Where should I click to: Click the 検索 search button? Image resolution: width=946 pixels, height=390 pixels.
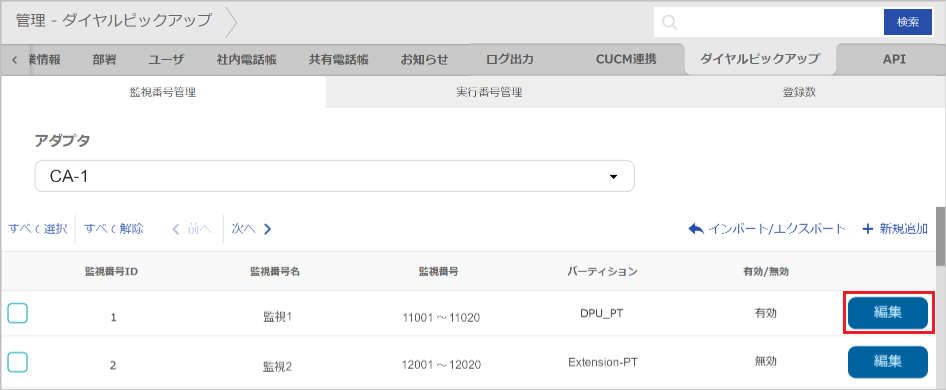pyautogui.click(x=907, y=22)
